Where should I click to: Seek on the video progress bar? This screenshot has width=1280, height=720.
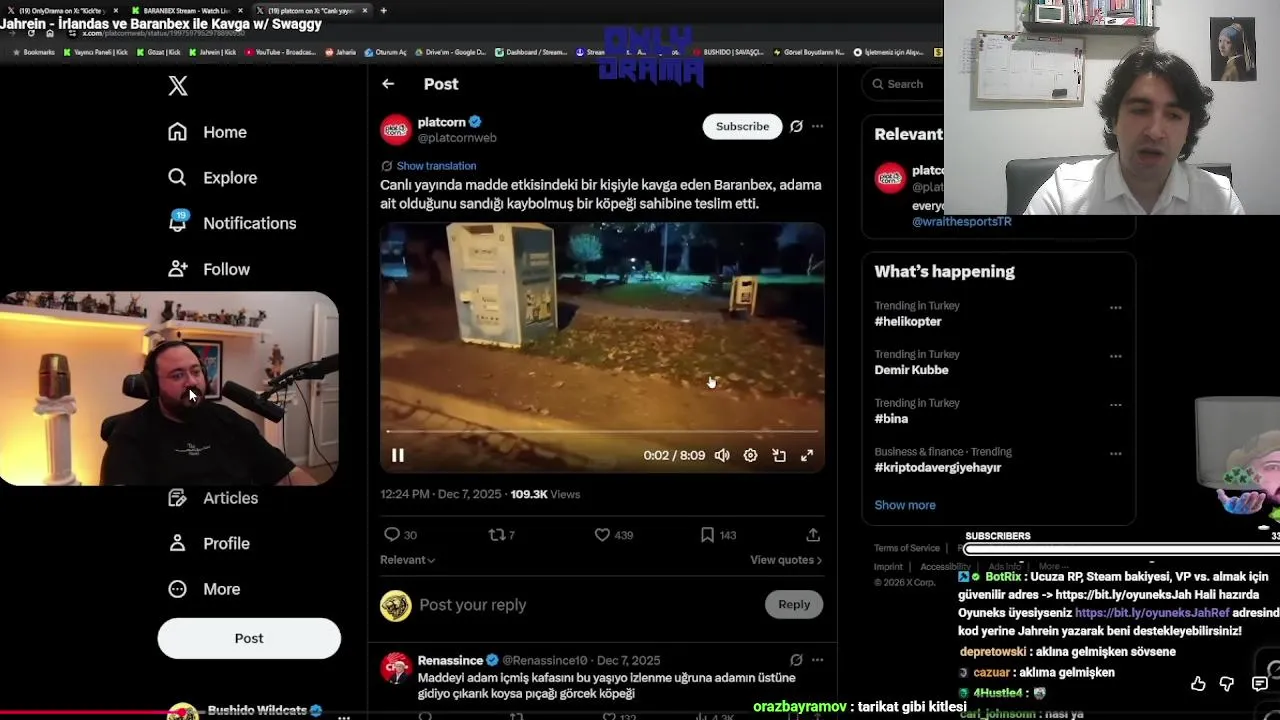point(602,432)
